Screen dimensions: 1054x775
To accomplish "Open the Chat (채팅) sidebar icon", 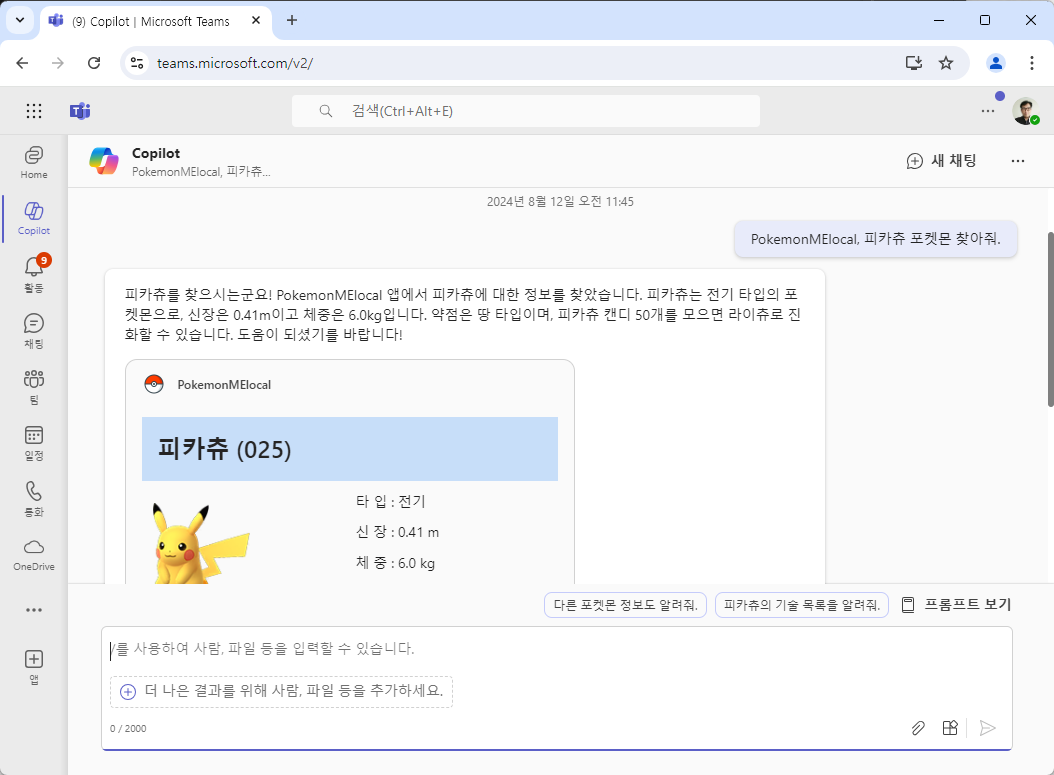I will point(34,331).
